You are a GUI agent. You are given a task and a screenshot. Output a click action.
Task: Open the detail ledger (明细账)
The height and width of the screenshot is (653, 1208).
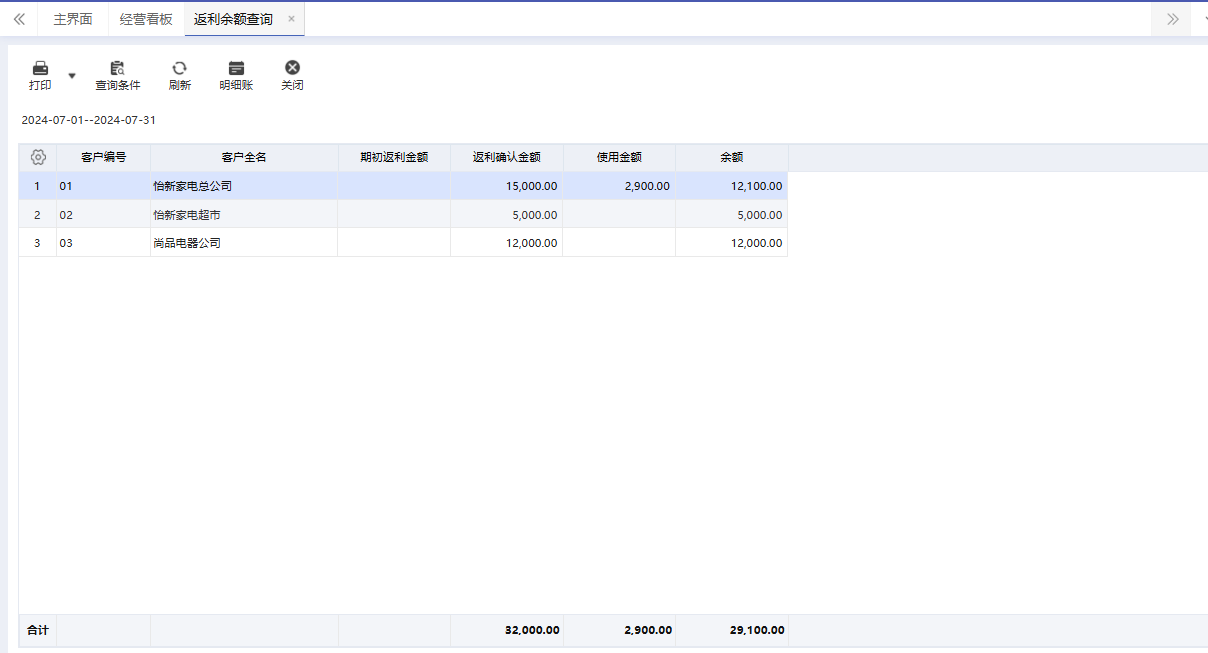pos(236,69)
